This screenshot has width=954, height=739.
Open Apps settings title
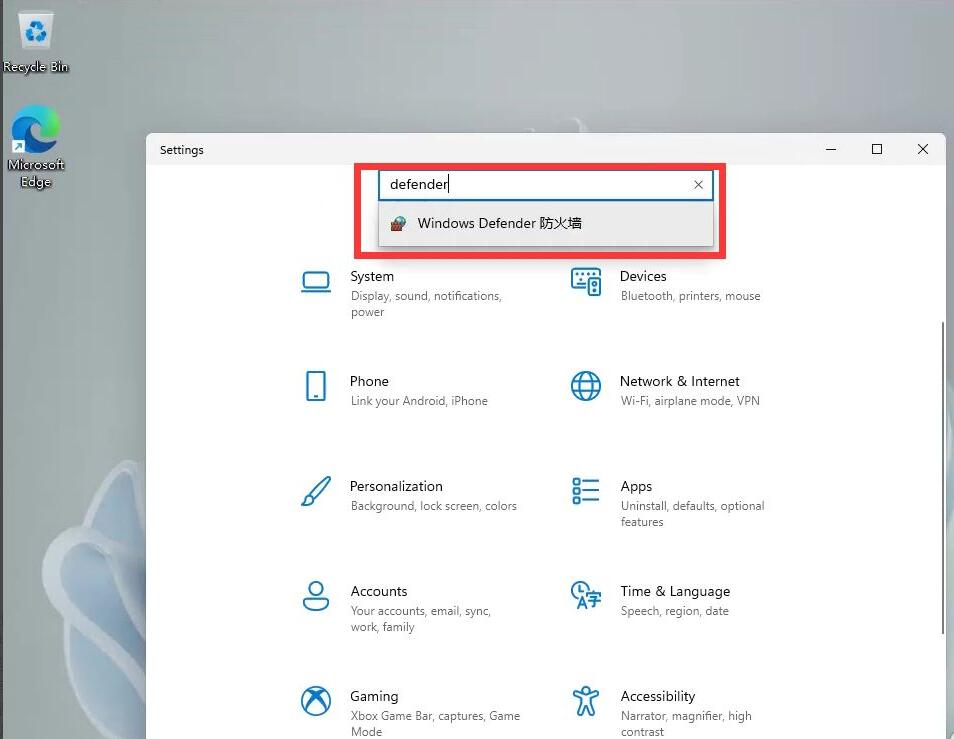tap(636, 486)
